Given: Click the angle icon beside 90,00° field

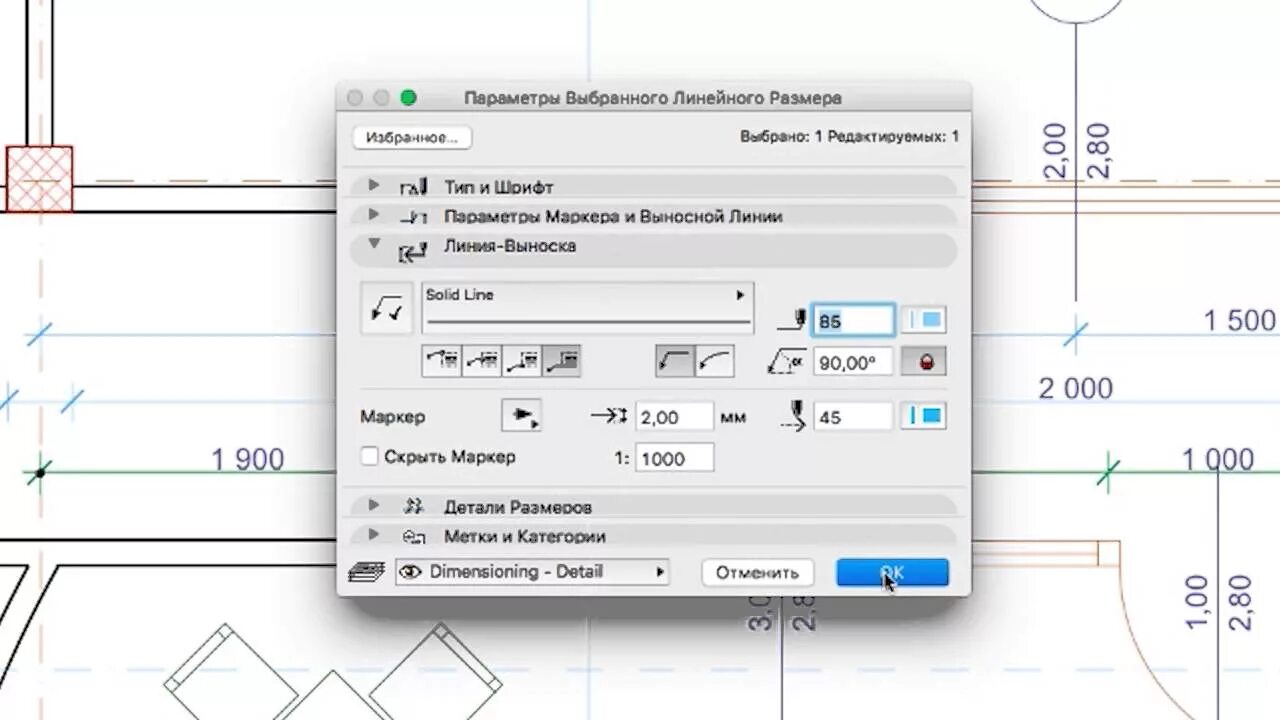Looking at the screenshot, I should click(786, 363).
